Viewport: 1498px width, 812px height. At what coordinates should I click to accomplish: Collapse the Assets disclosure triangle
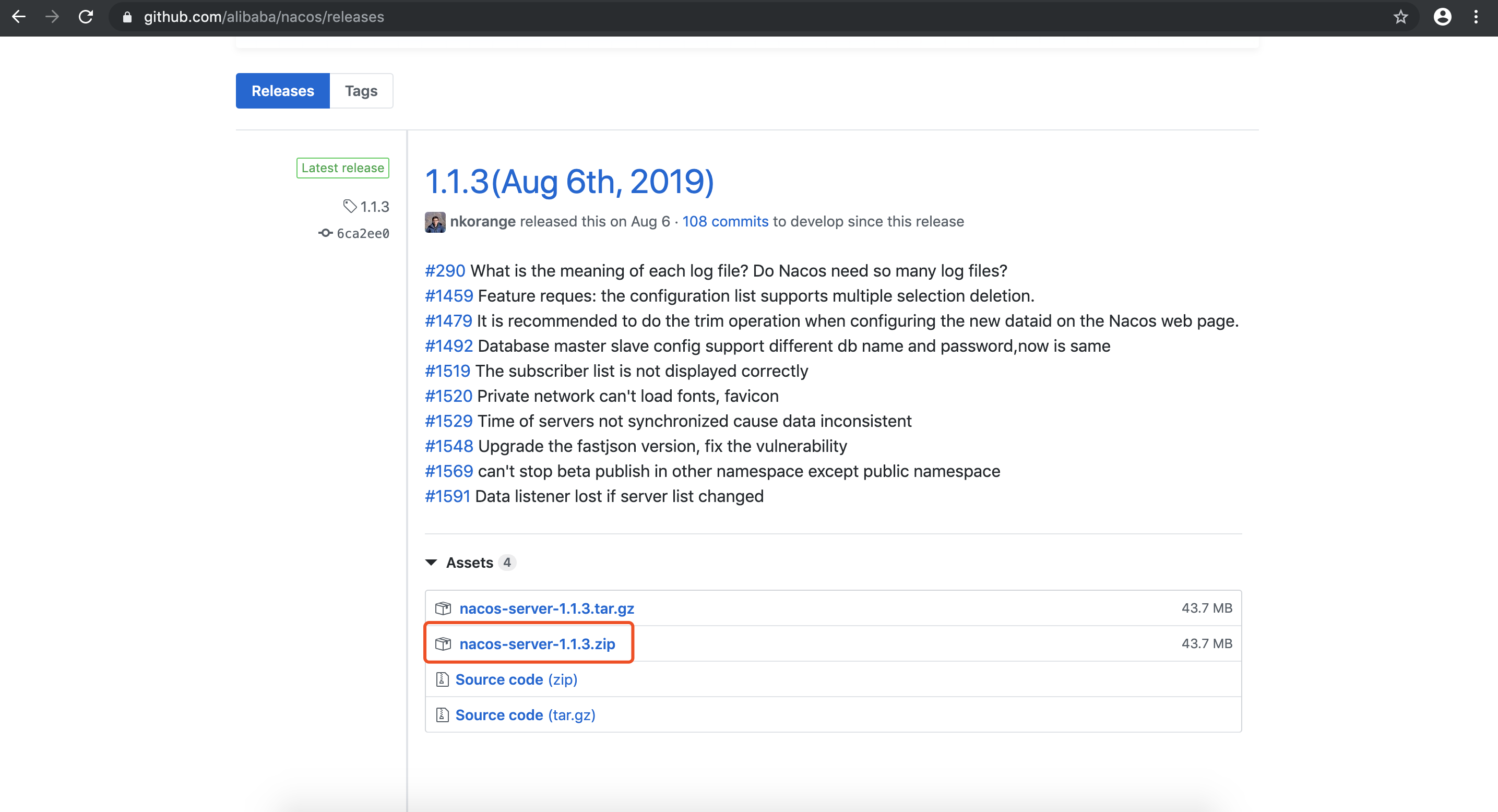coord(431,563)
